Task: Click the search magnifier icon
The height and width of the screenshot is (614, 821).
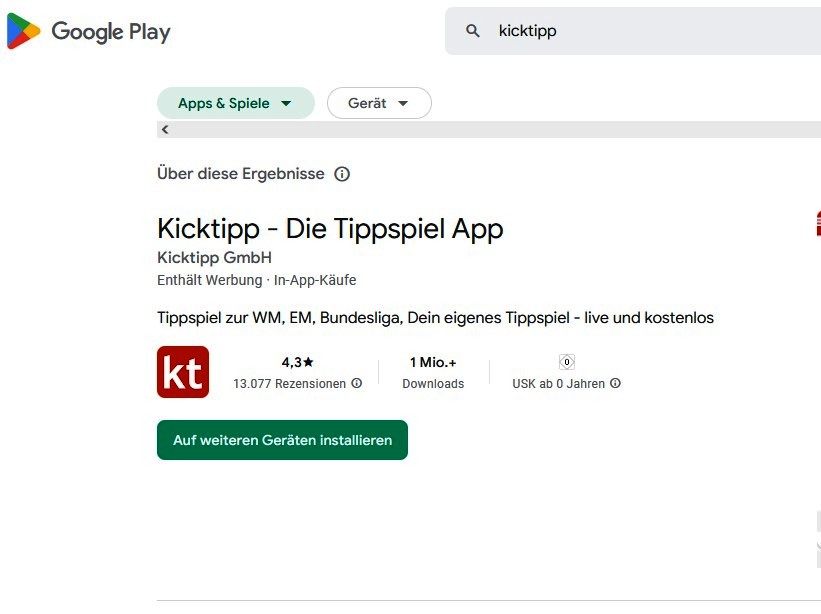Action: [473, 31]
